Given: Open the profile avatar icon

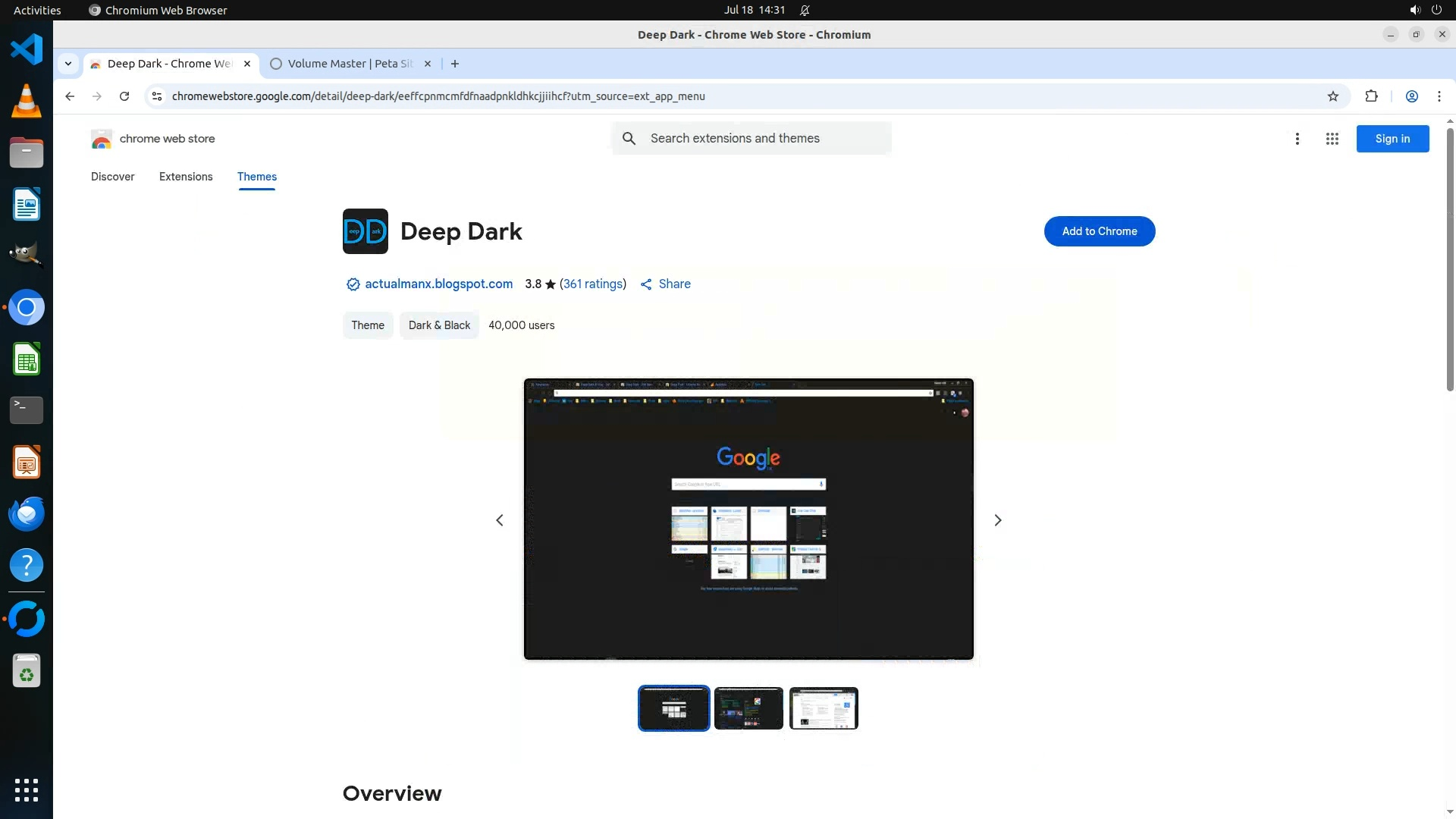Looking at the screenshot, I should 1411,96.
